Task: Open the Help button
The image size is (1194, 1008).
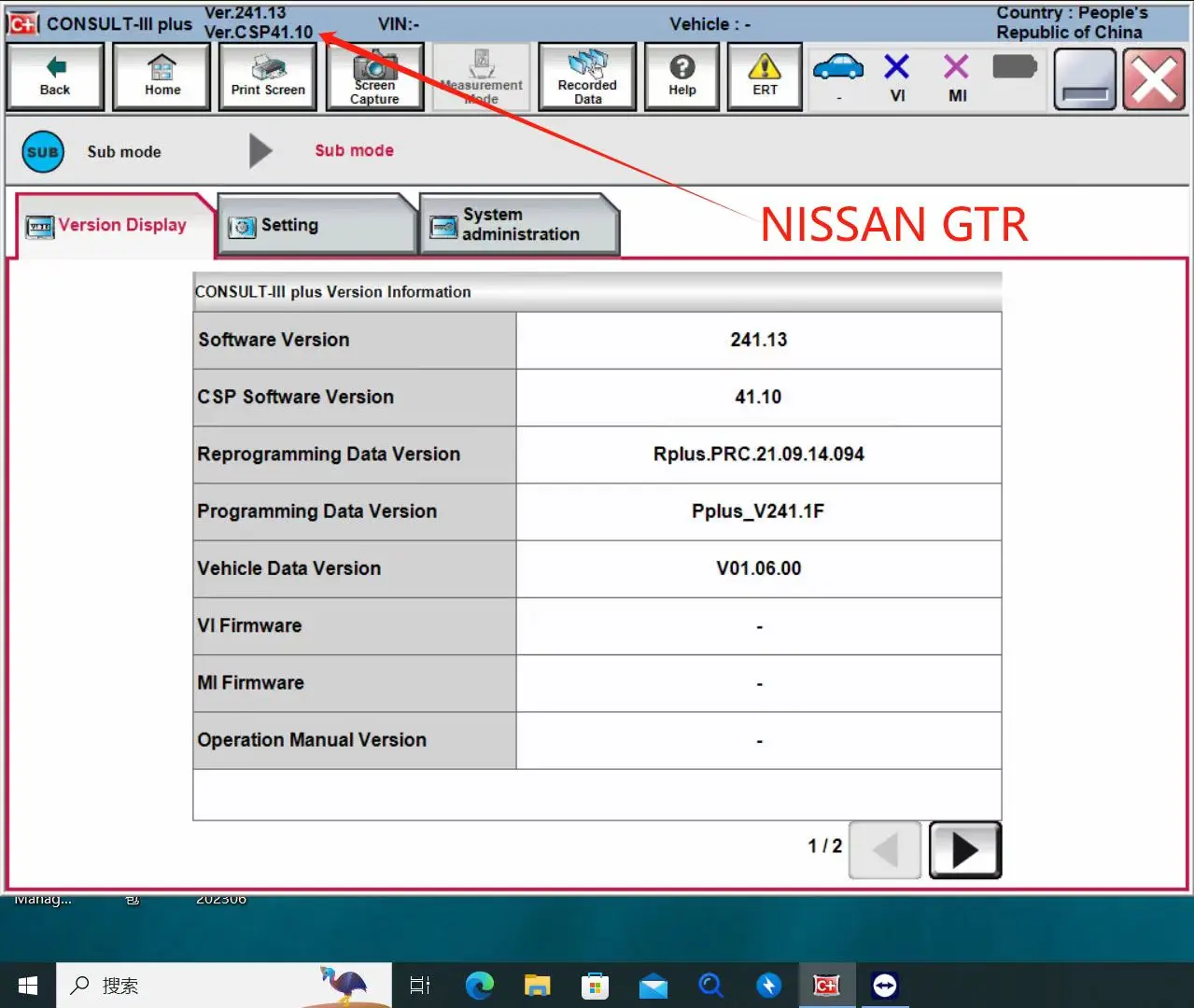Action: click(682, 77)
